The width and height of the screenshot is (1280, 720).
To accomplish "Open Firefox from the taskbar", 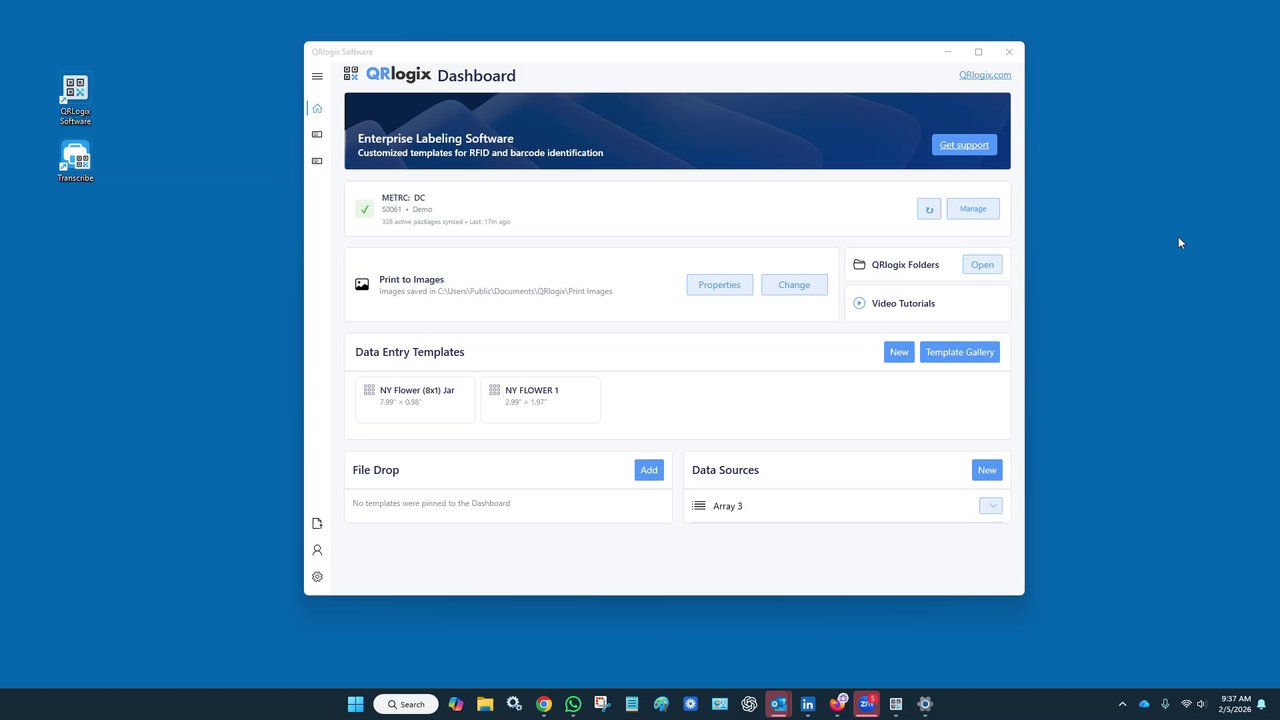I will pyautogui.click(x=837, y=704).
